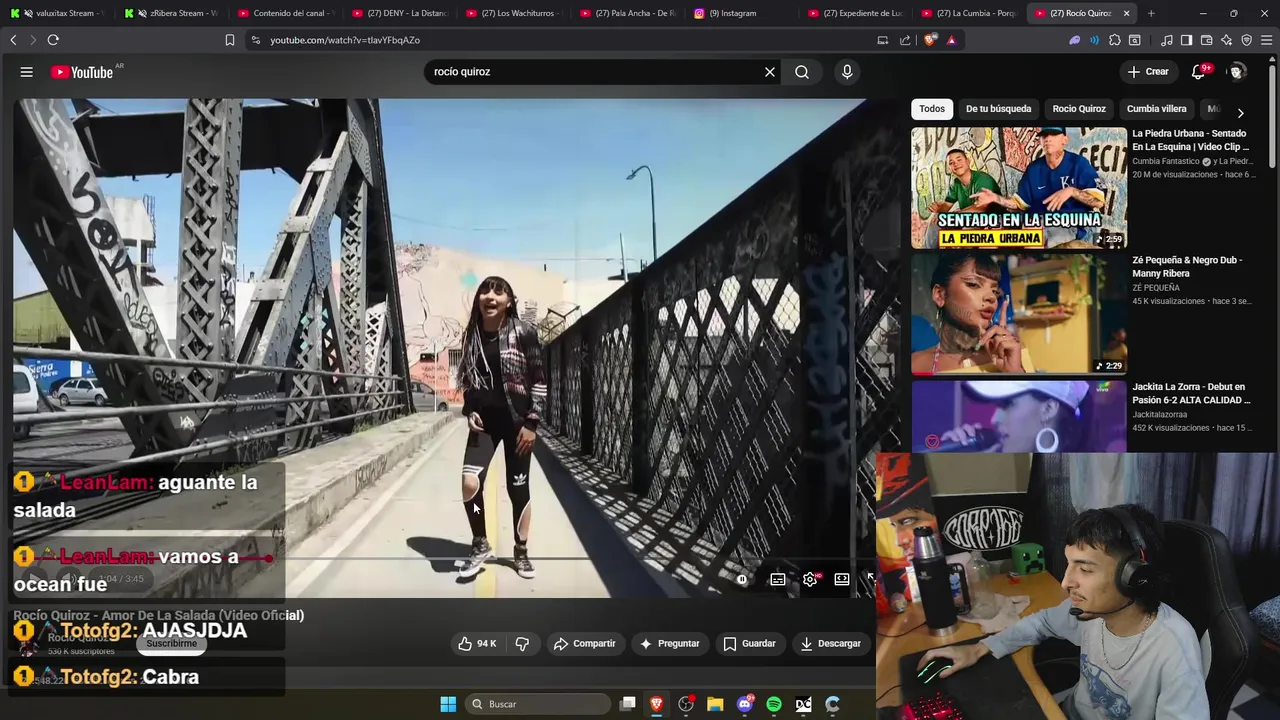This screenshot has width=1280, height=720.
Task: Open the Zé Pequeña & Negro Dub thumbnail
Action: 1019,314
